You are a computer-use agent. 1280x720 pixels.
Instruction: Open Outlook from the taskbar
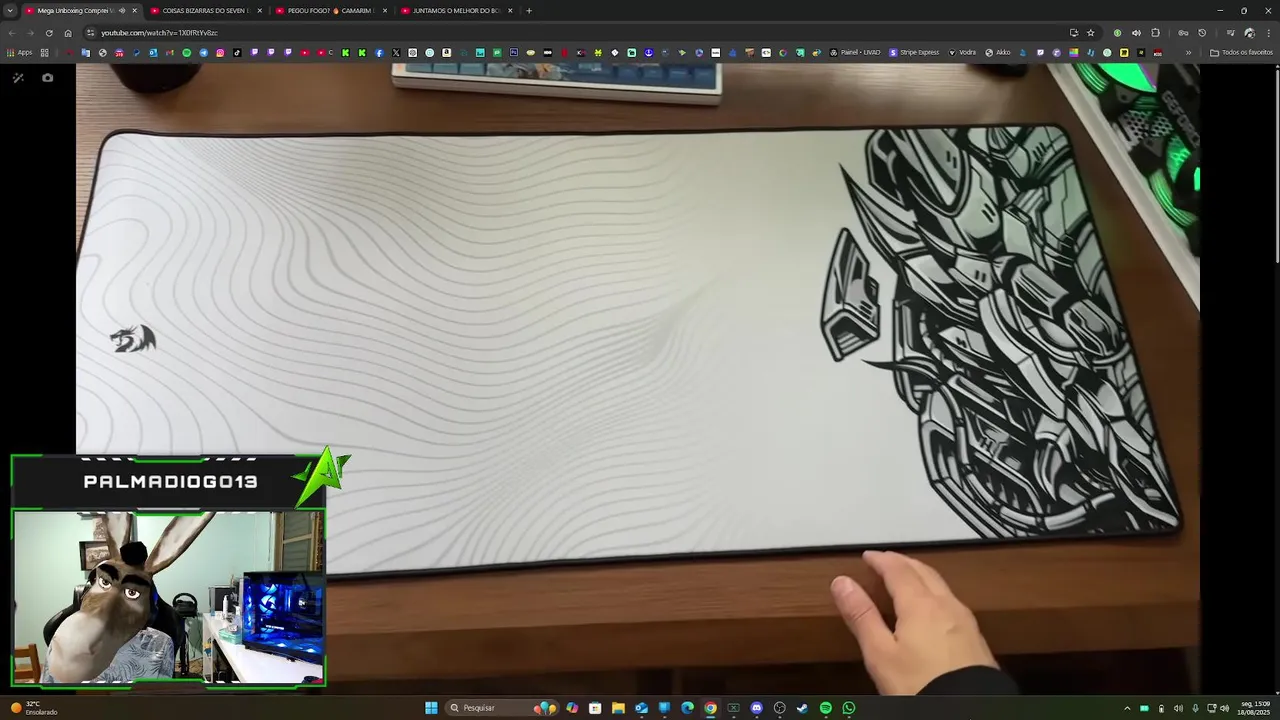click(x=641, y=708)
